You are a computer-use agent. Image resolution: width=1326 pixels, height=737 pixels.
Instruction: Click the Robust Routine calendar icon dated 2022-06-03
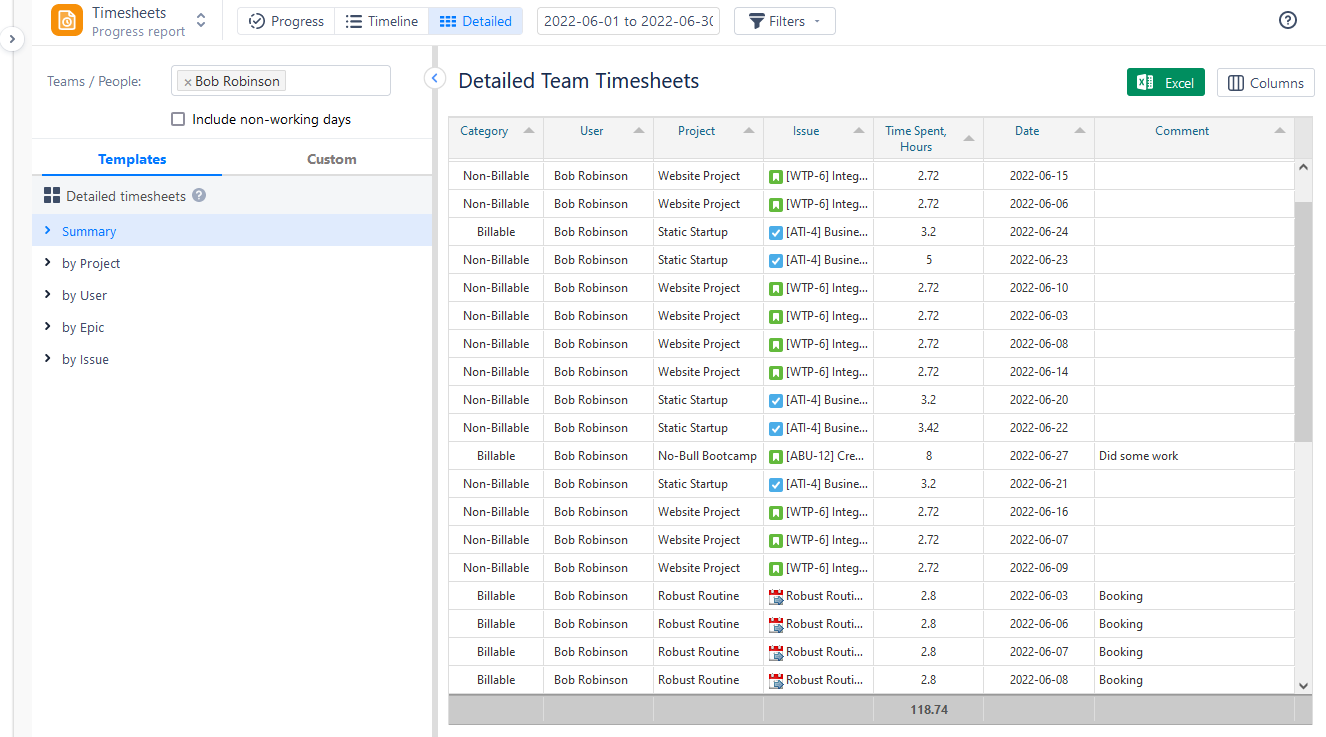coord(776,596)
